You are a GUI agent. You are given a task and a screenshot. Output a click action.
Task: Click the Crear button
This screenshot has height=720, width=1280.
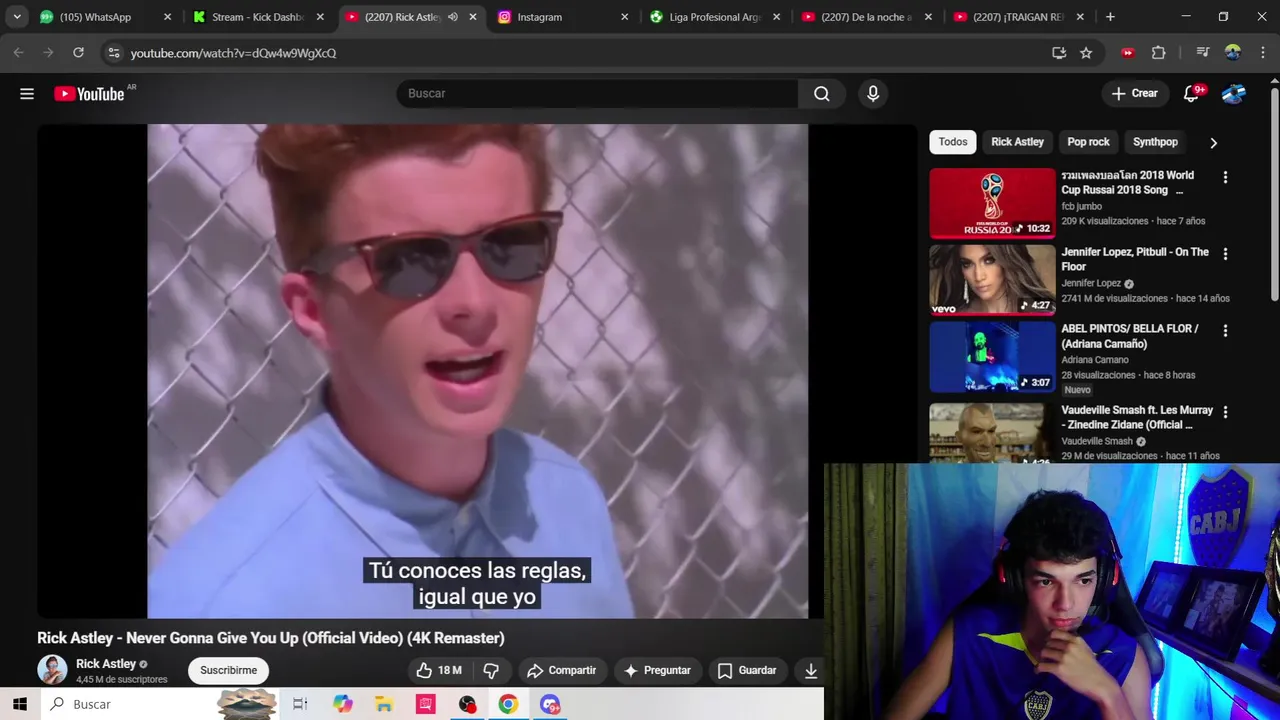[x=1134, y=94]
